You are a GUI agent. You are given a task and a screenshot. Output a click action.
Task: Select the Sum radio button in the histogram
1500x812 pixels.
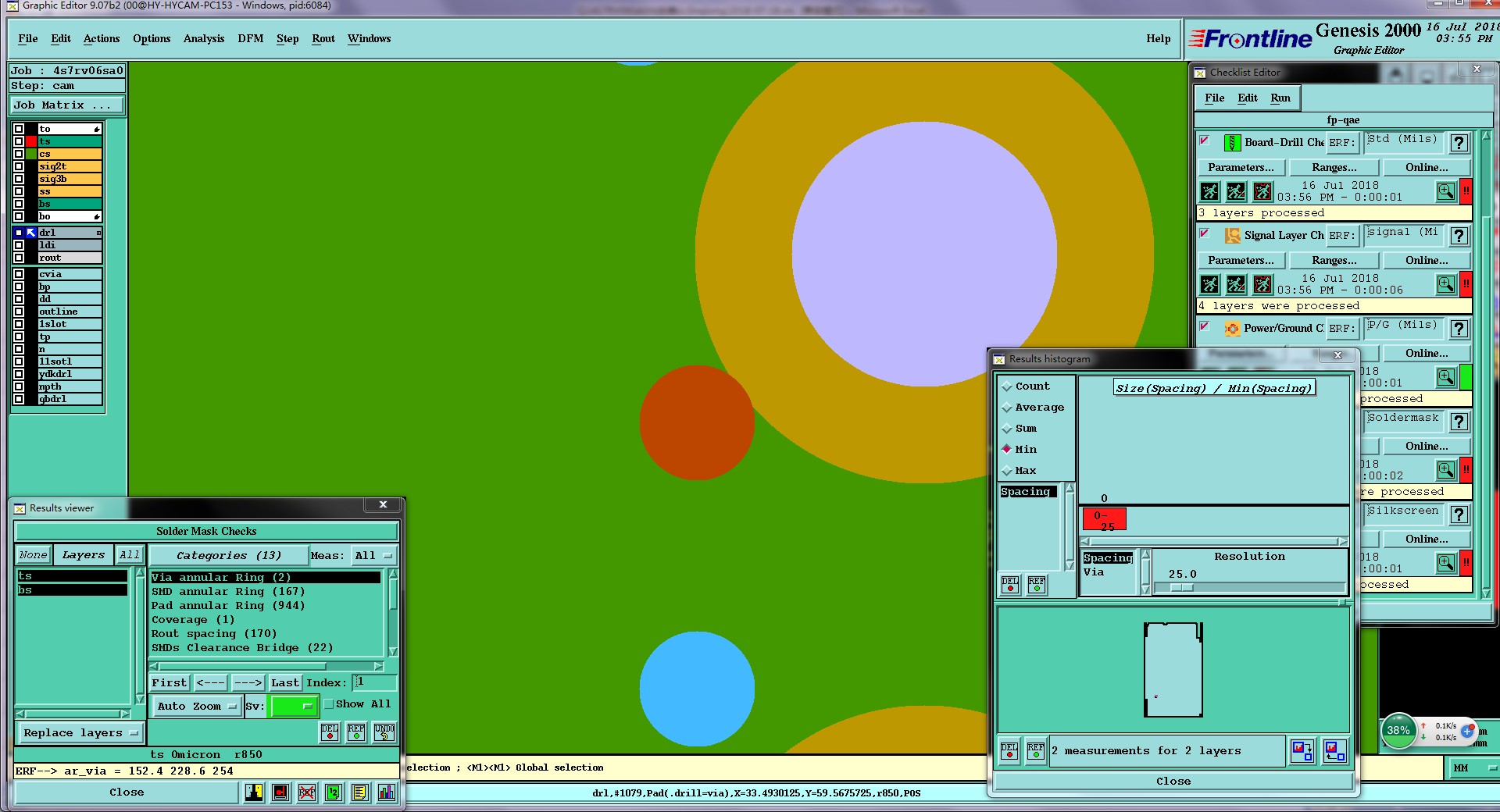1007,429
